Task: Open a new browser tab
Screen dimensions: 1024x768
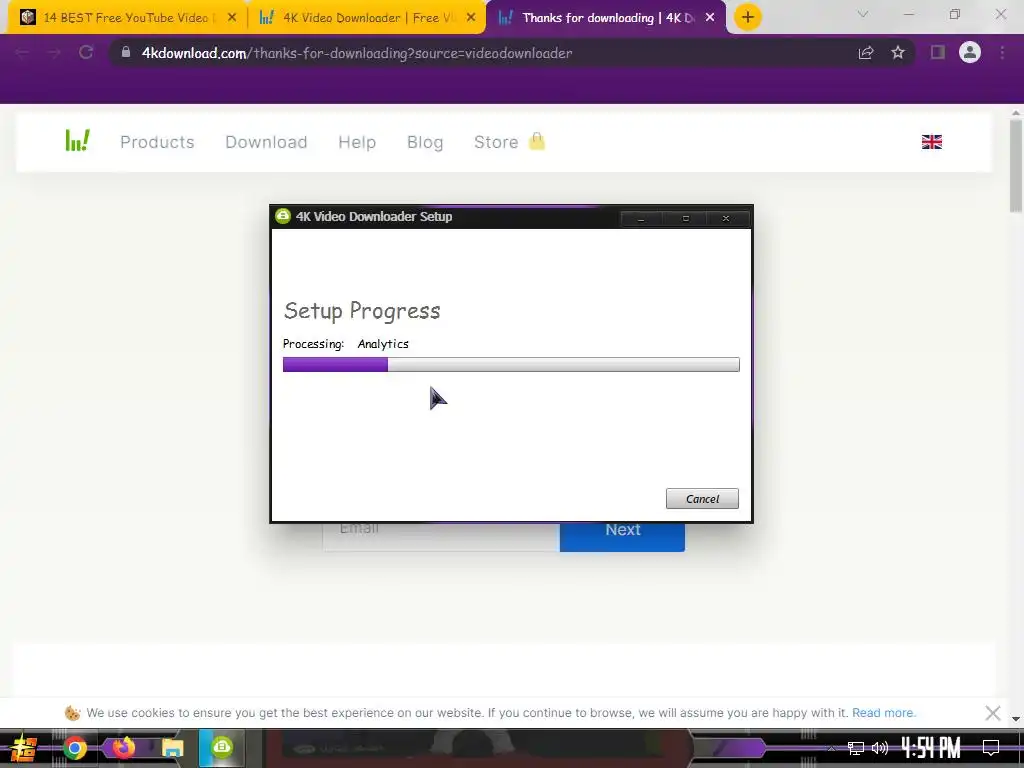Action: (748, 18)
